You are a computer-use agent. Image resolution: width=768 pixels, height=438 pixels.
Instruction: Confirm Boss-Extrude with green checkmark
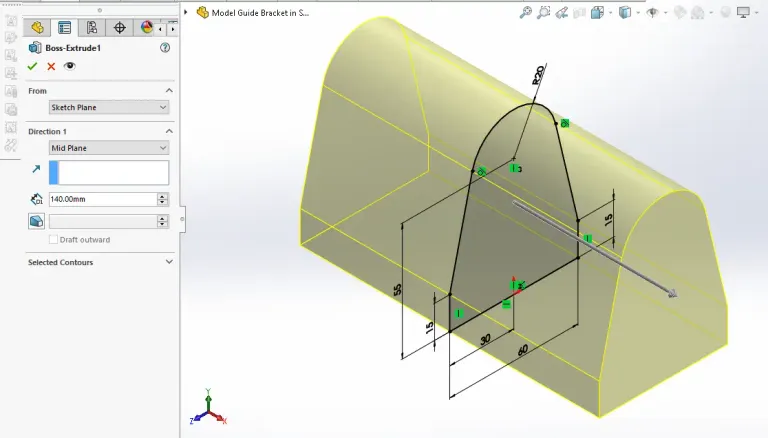click(x=33, y=66)
